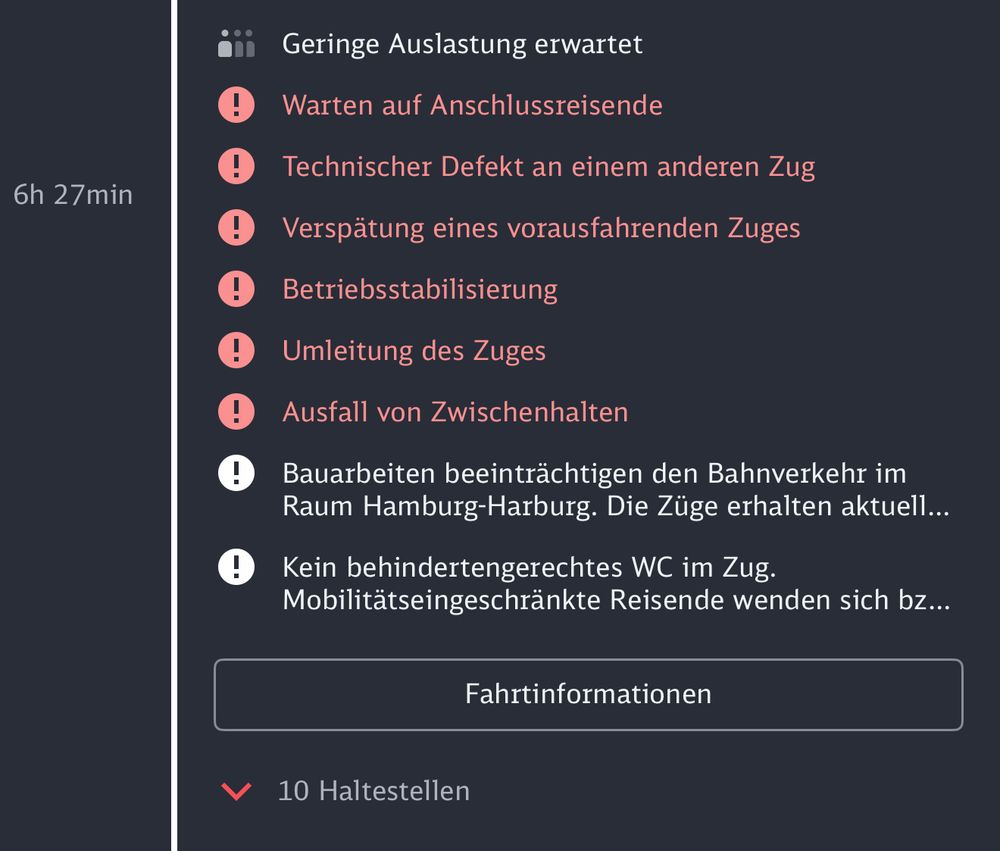Select Geringe Auslastung erwartet text
The height and width of the screenshot is (851, 1000).
click(462, 44)
